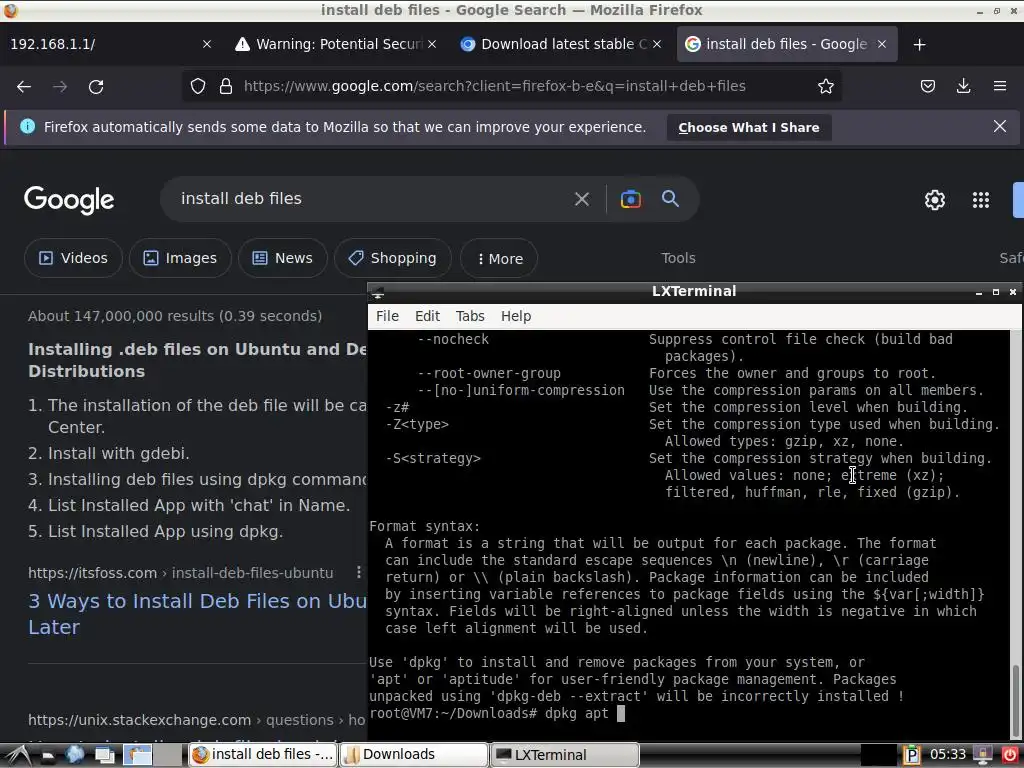
Task: Click the site security padlock icon
Action: click(226, 86)
